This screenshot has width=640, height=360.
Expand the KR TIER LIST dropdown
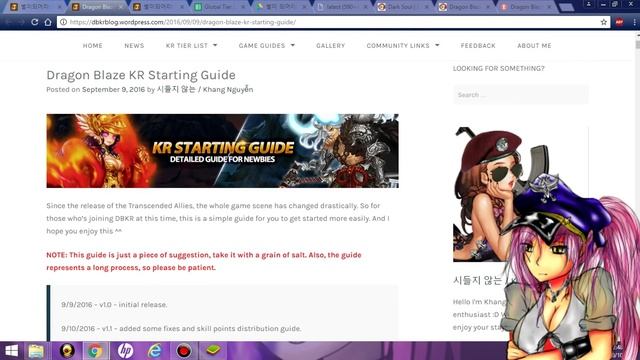click(191, 46)
